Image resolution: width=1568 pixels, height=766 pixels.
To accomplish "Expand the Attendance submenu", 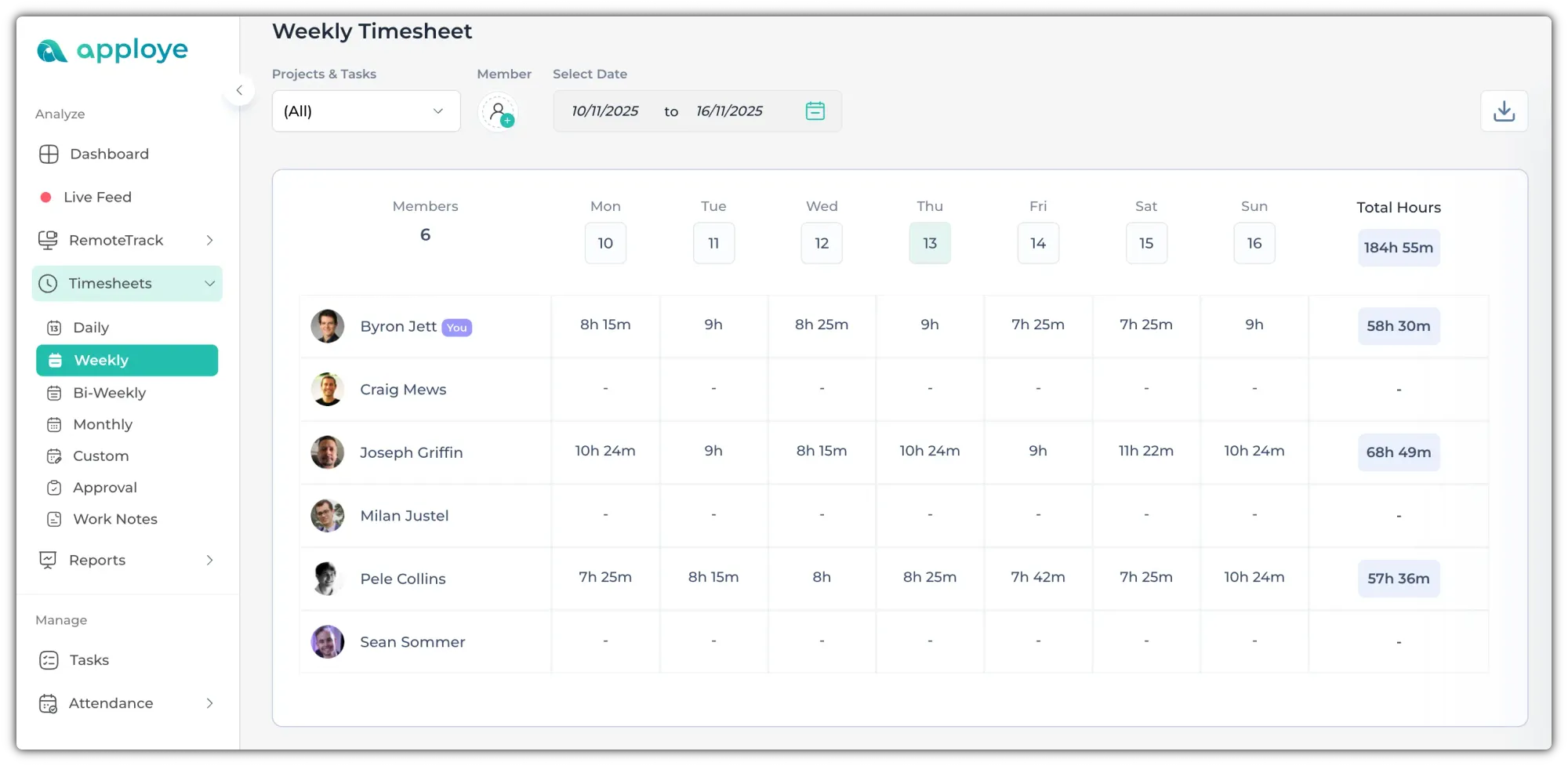I will point(209,703).
